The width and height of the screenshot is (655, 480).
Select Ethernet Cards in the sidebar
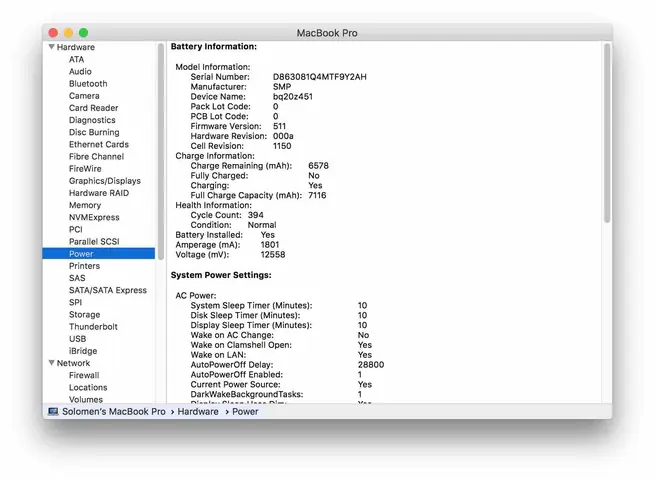99,144
